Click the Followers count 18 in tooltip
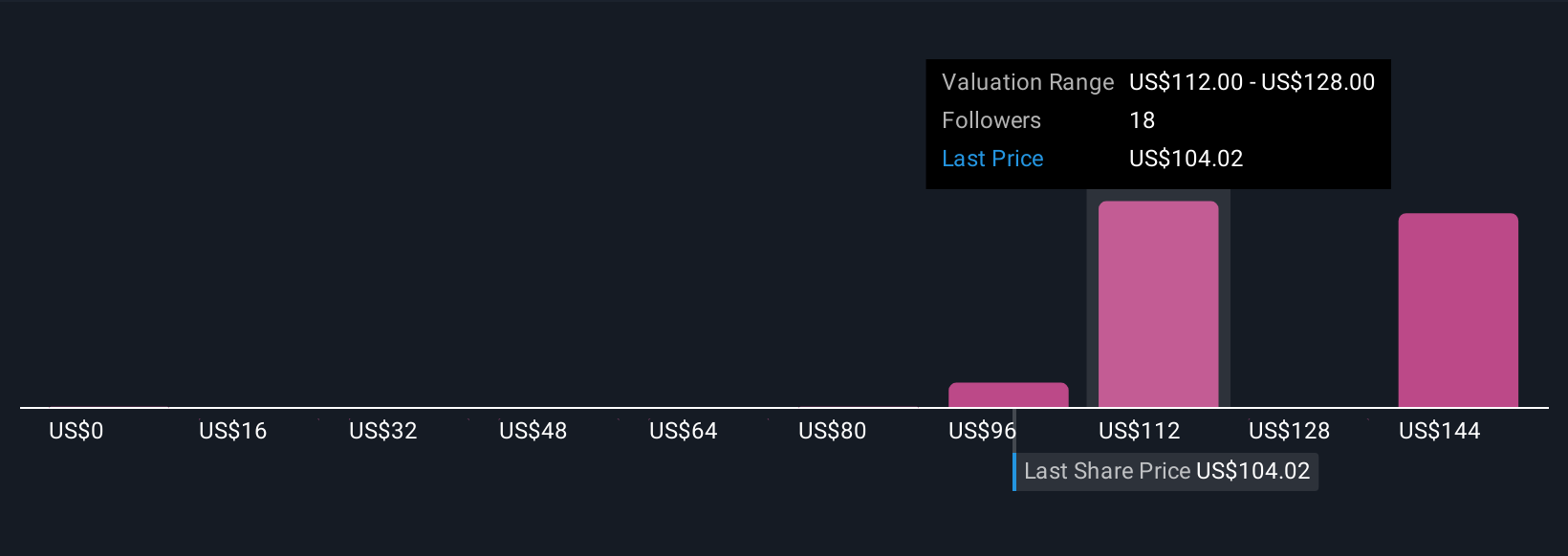Screen dimensions: 1568x556 coord(1142,120)
